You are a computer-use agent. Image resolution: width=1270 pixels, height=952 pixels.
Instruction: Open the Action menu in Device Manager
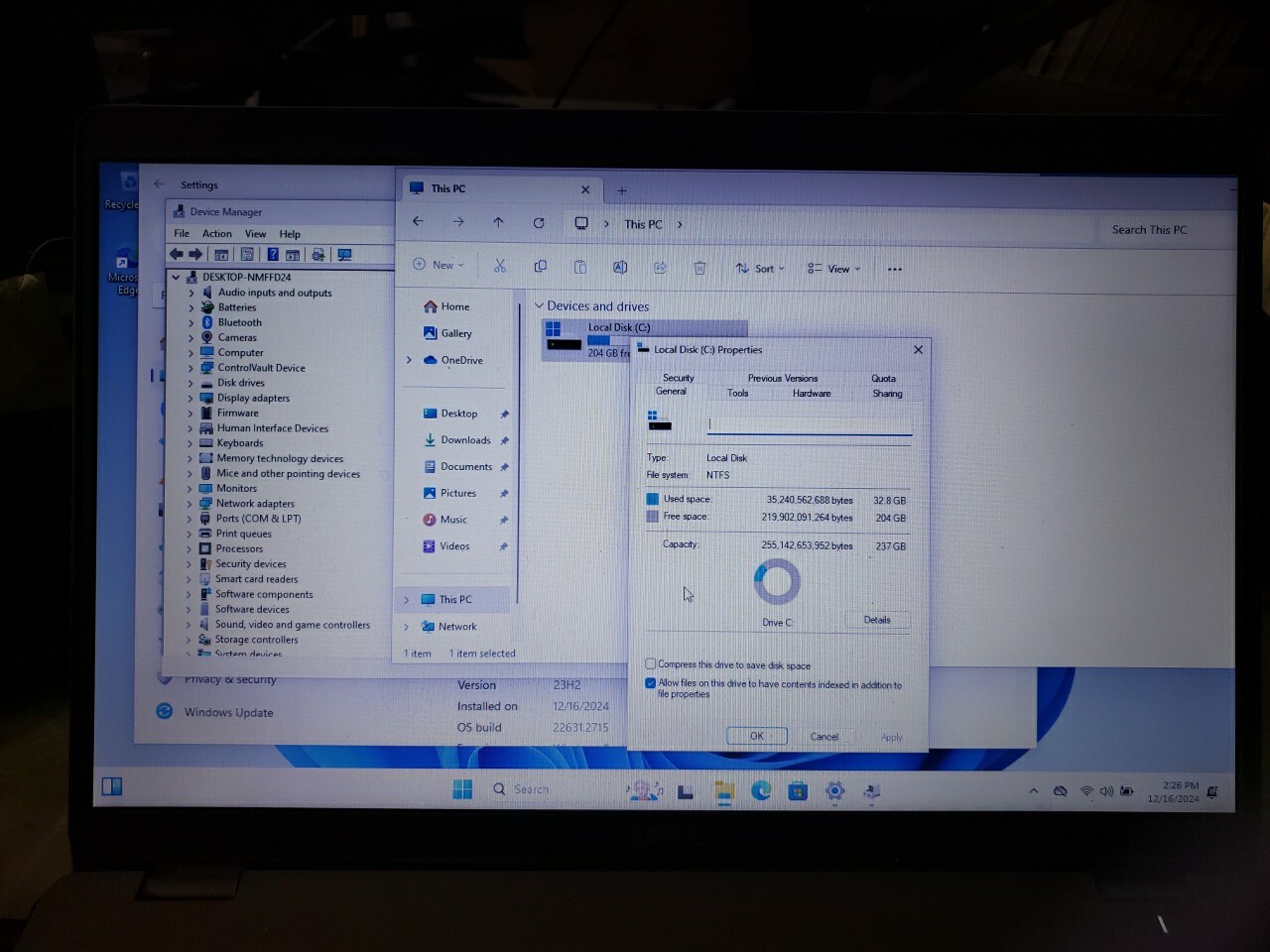click(x=217, y=234)
